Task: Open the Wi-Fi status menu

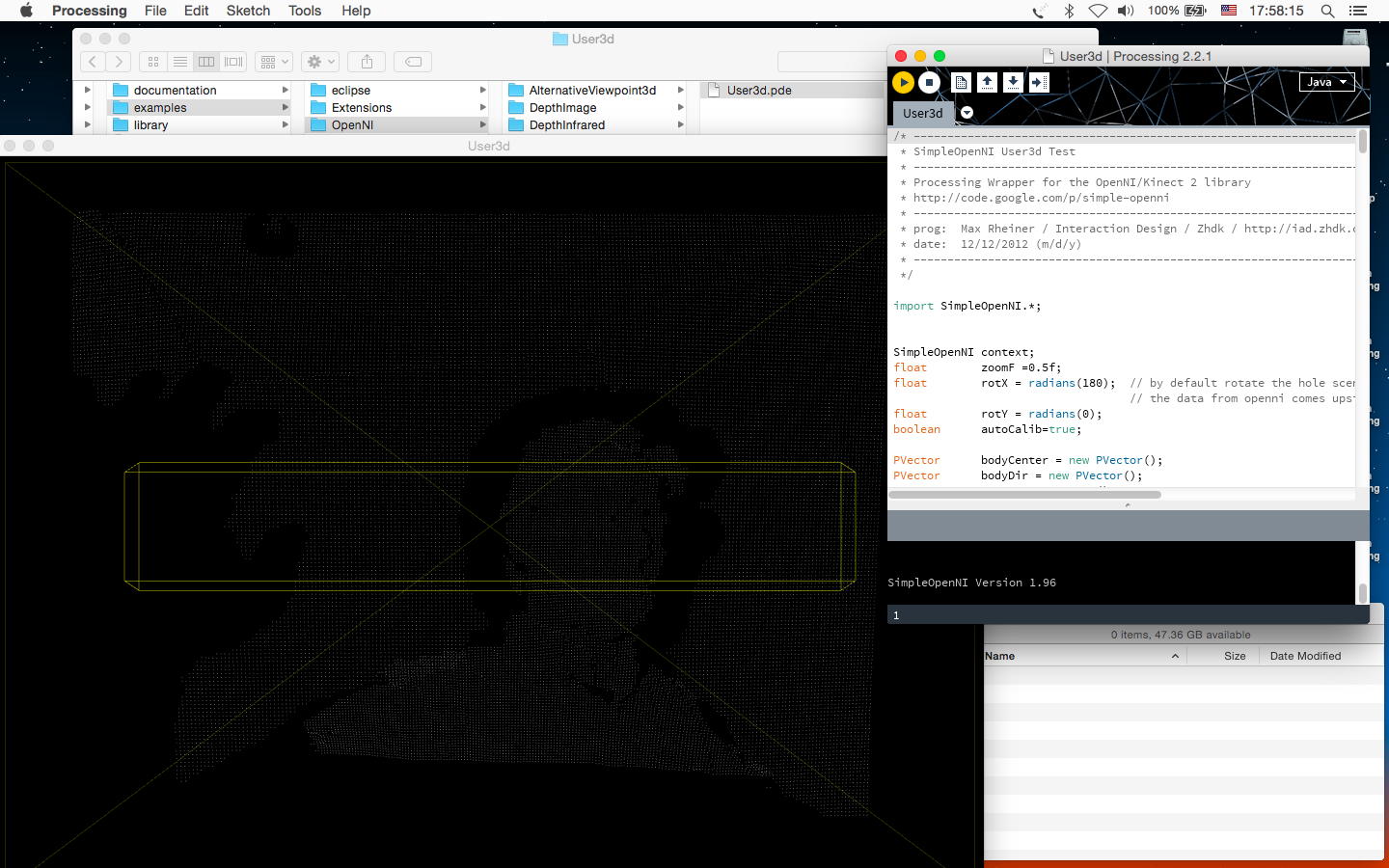Action: (1098, 11)
